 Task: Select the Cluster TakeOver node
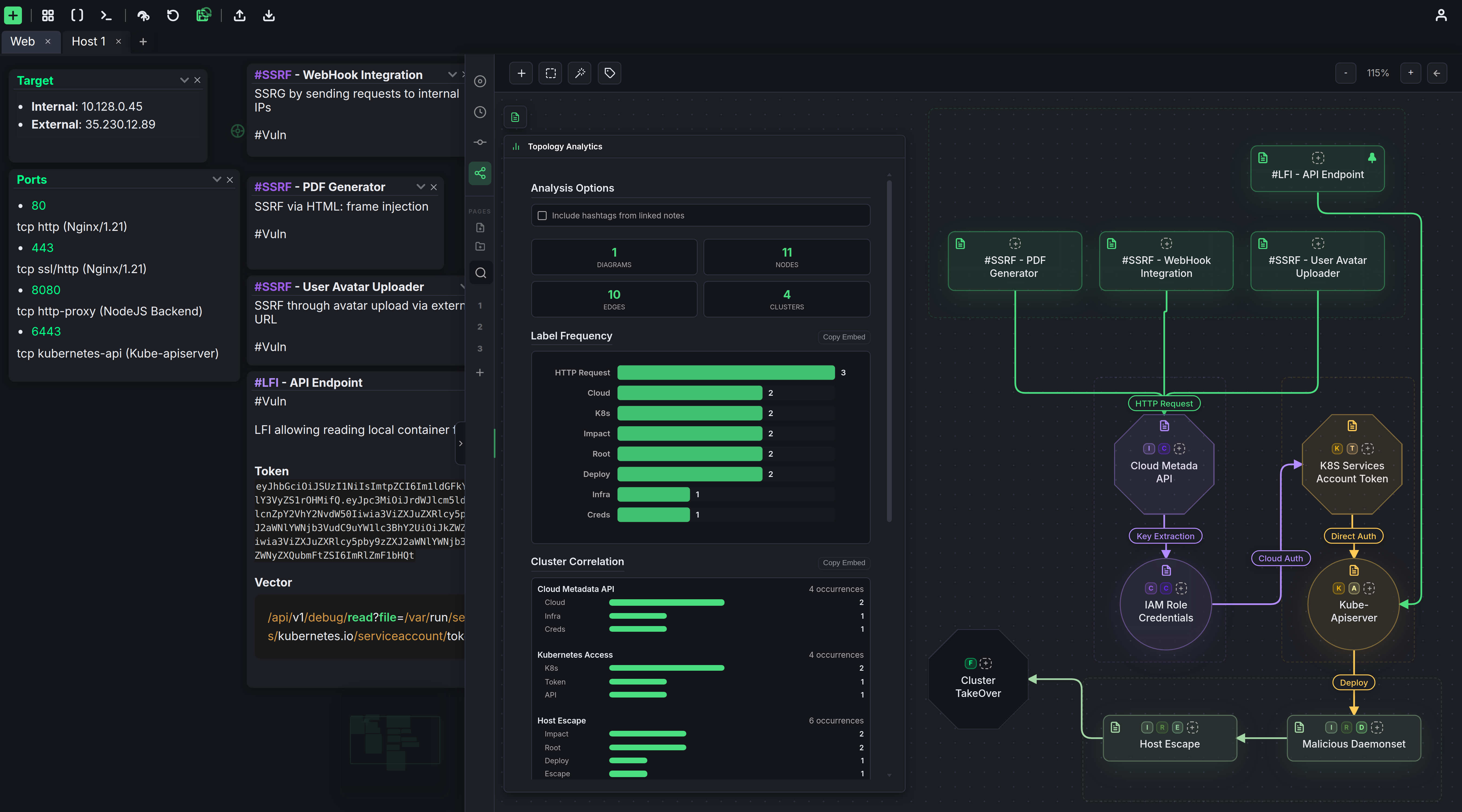tap(978, 679)
